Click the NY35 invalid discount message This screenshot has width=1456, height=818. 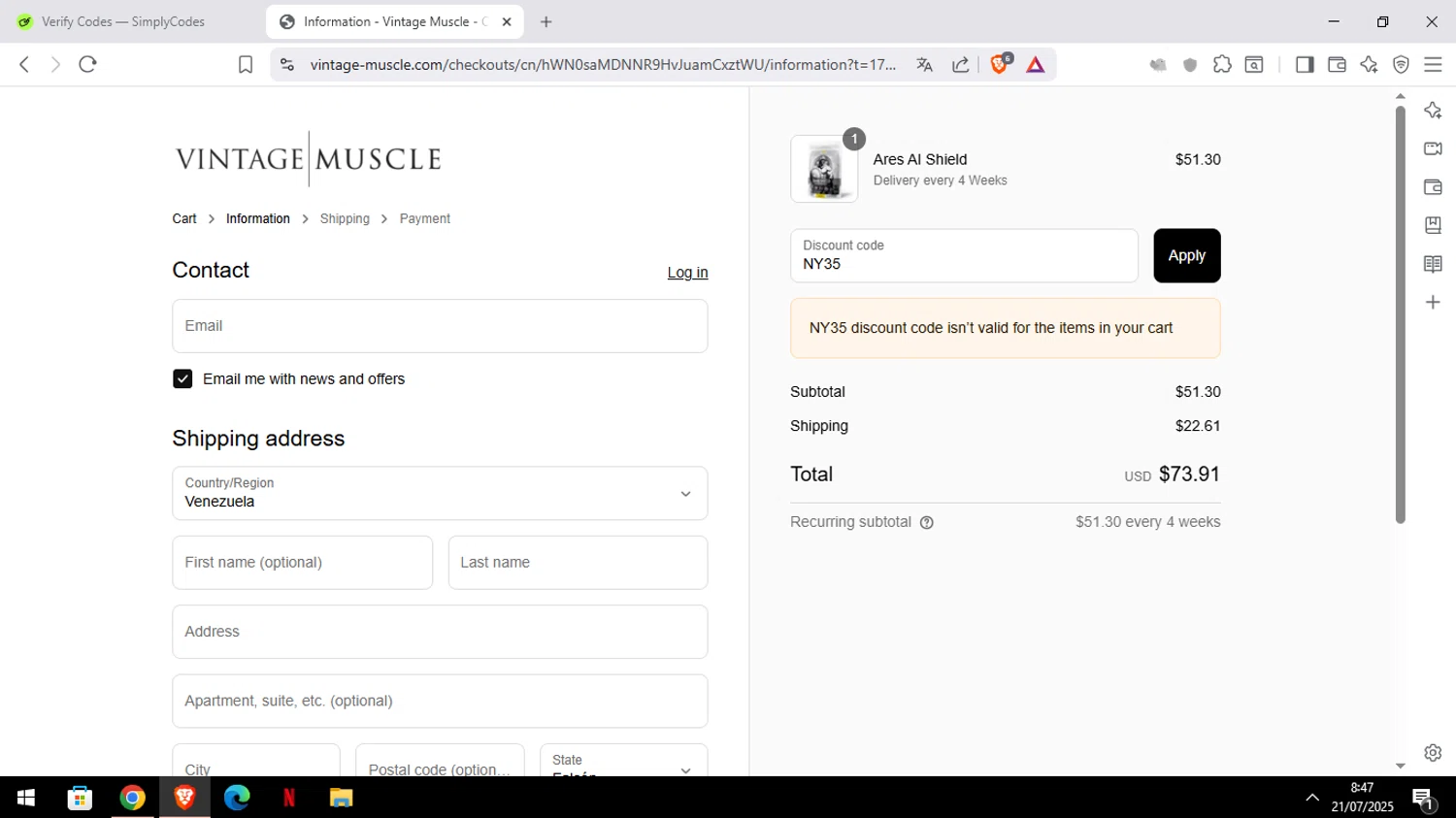tap(1006, 328)
